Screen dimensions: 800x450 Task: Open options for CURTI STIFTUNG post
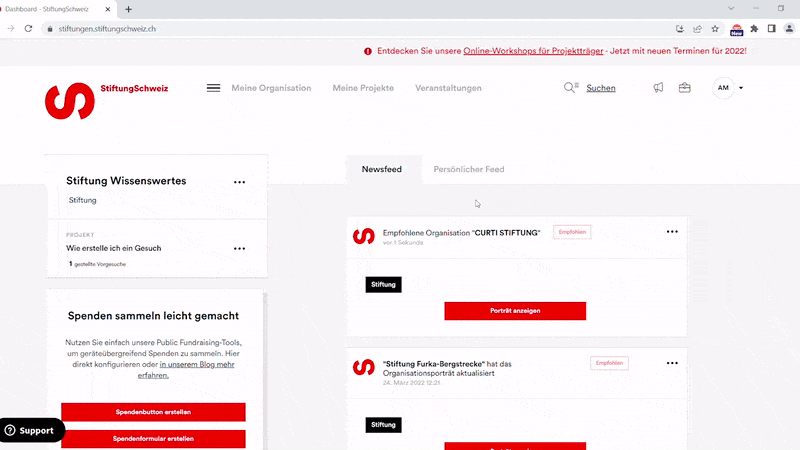point(672,231)
